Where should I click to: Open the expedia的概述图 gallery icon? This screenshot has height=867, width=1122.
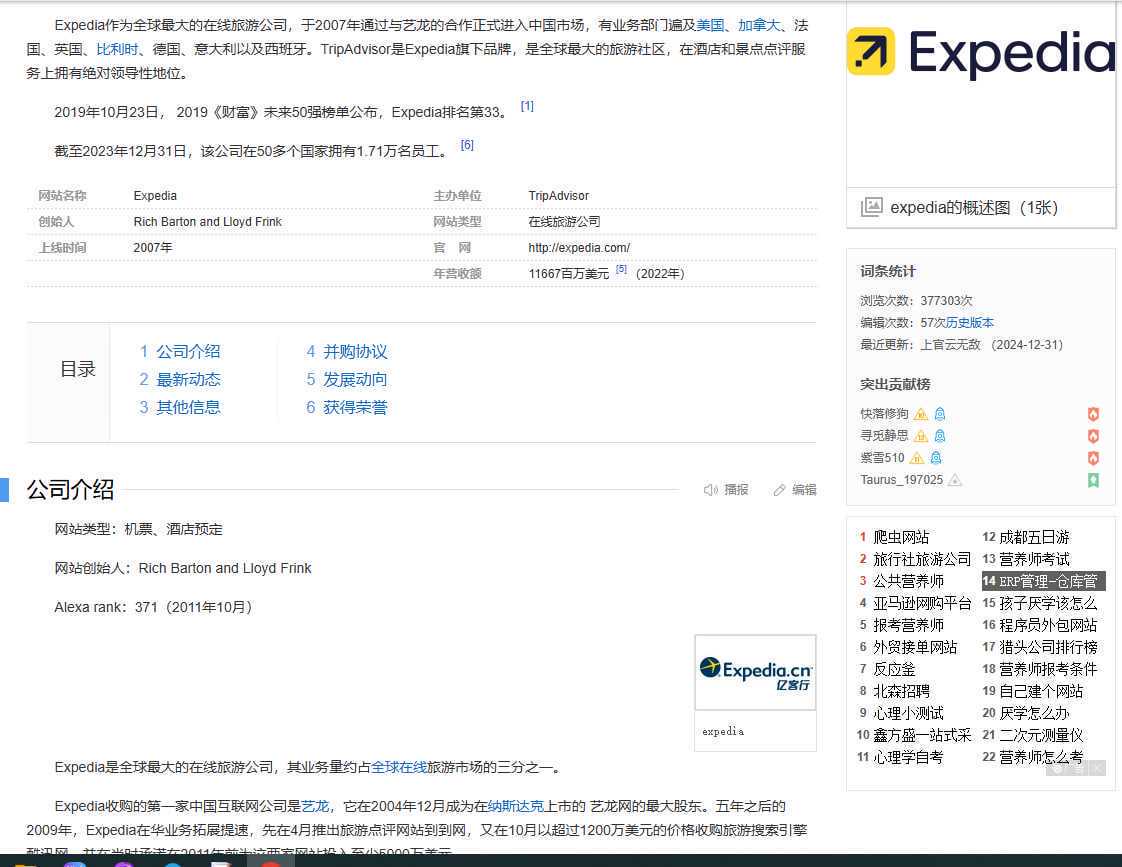click(871, 207)
